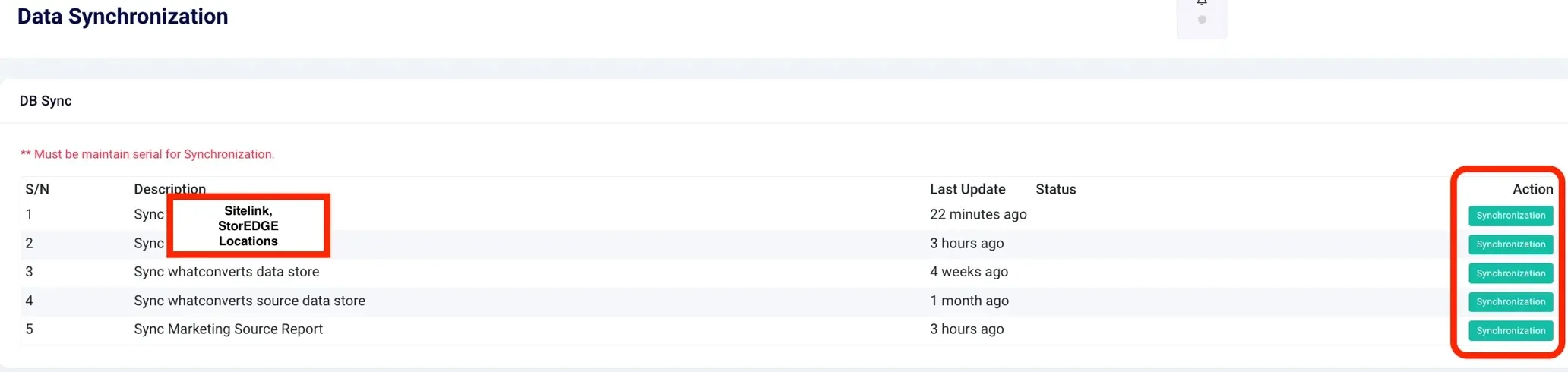This screenshot has width=1568, height=372.
Task: Click the '22 minutes ago' timestamp
Action: (978, 215)
